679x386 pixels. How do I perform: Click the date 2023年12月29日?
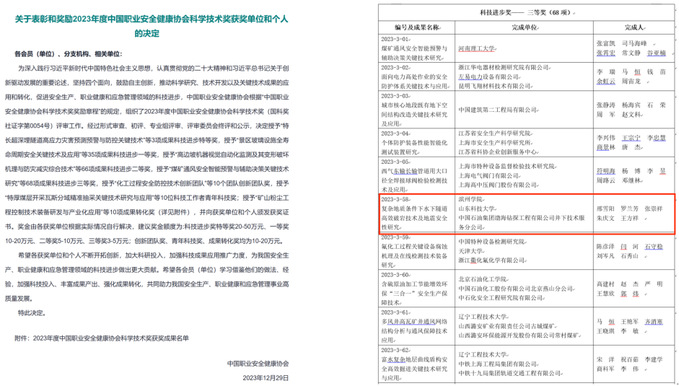[x=265, y=378]
